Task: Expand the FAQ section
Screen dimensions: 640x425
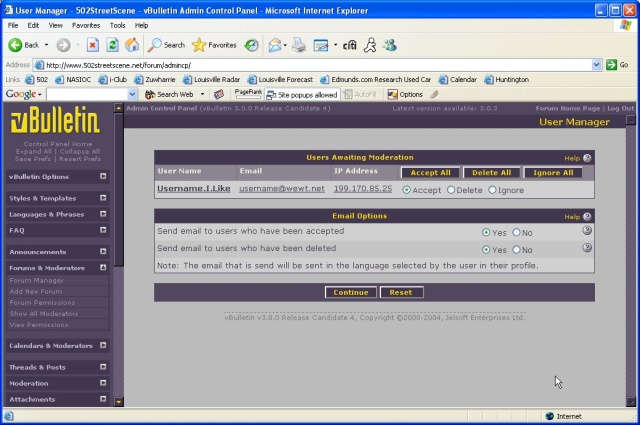Action: pyautogui.click(x=103, y=230)
